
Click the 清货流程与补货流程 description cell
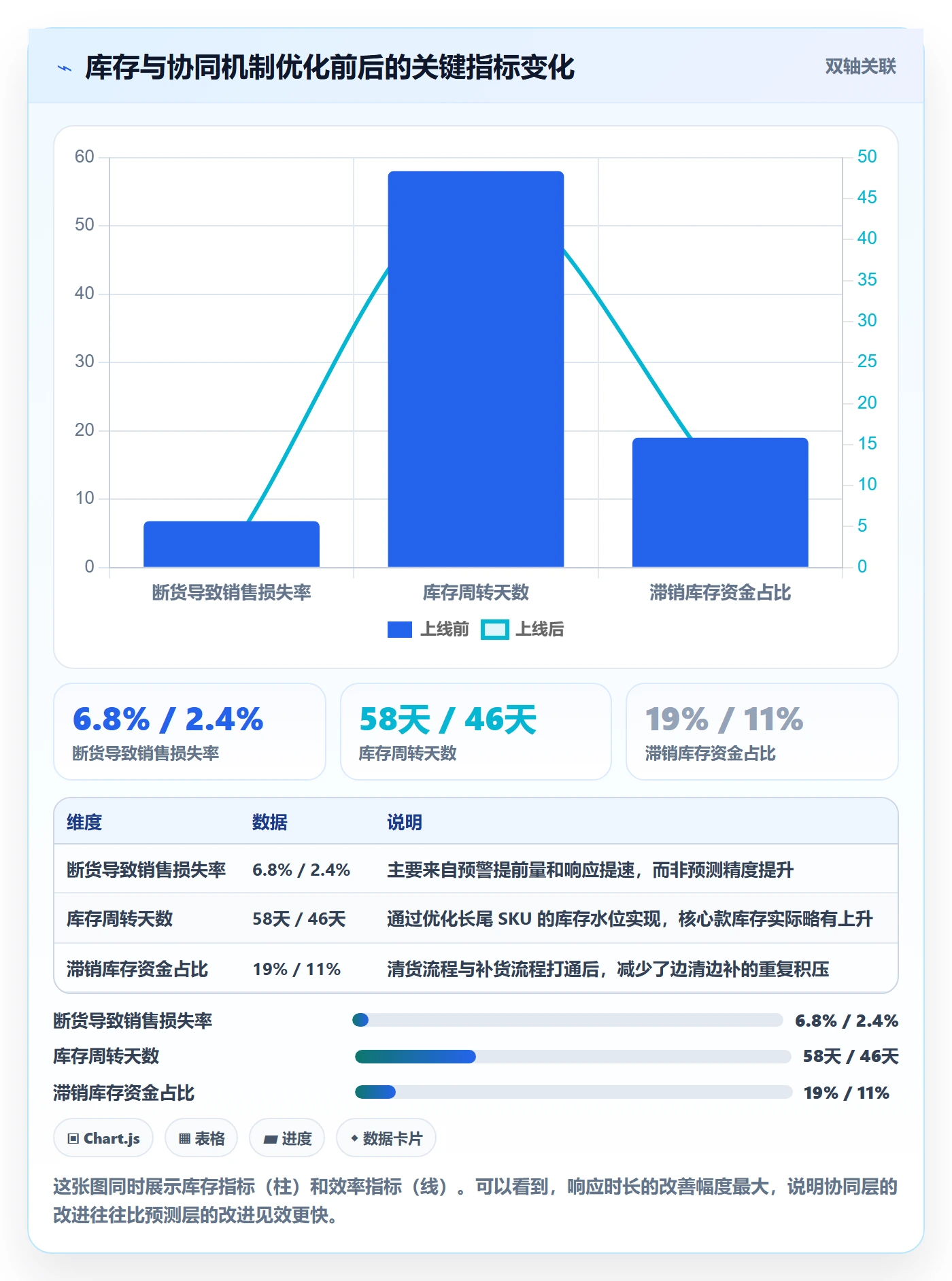pos(608,970)
